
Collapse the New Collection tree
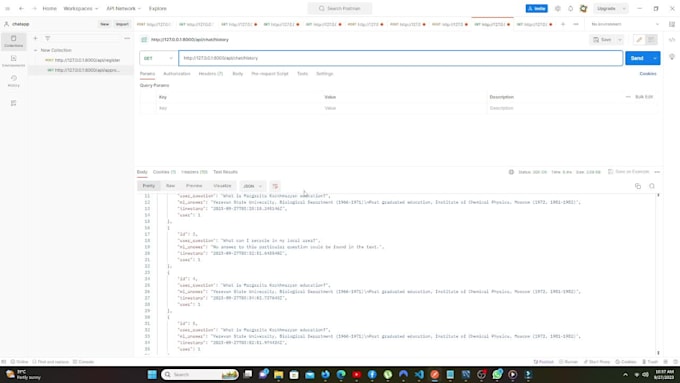pyautogui.click(x=36, y=50)
